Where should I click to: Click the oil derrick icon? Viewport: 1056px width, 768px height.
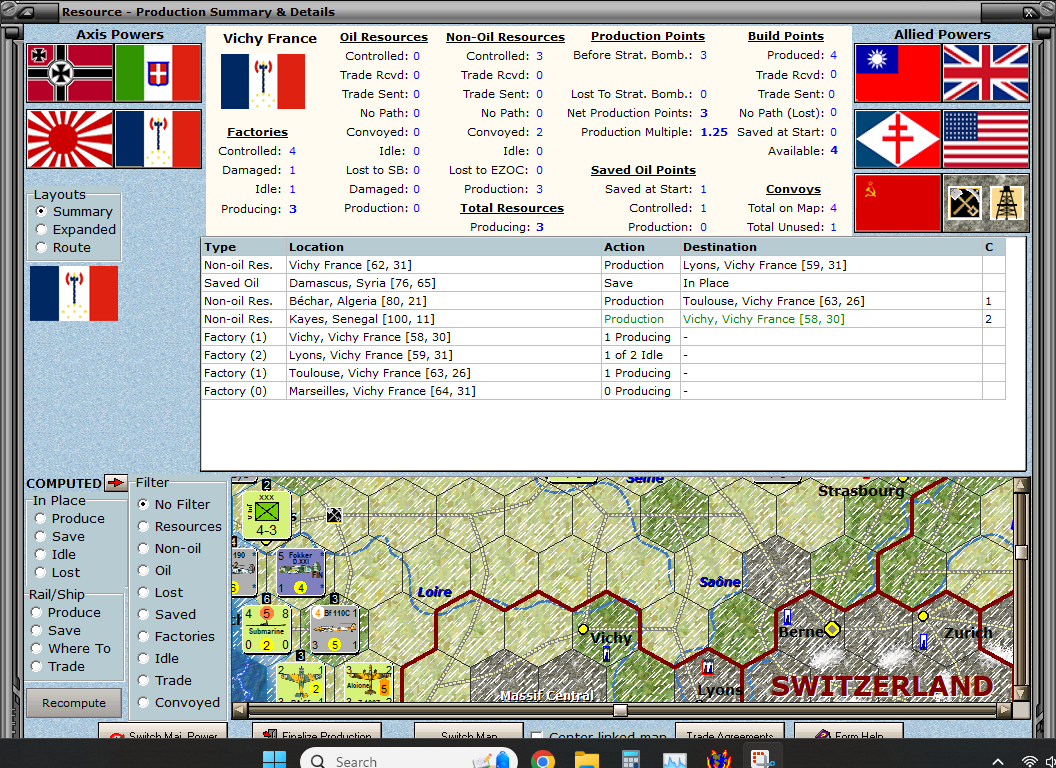click(1006, 203)
